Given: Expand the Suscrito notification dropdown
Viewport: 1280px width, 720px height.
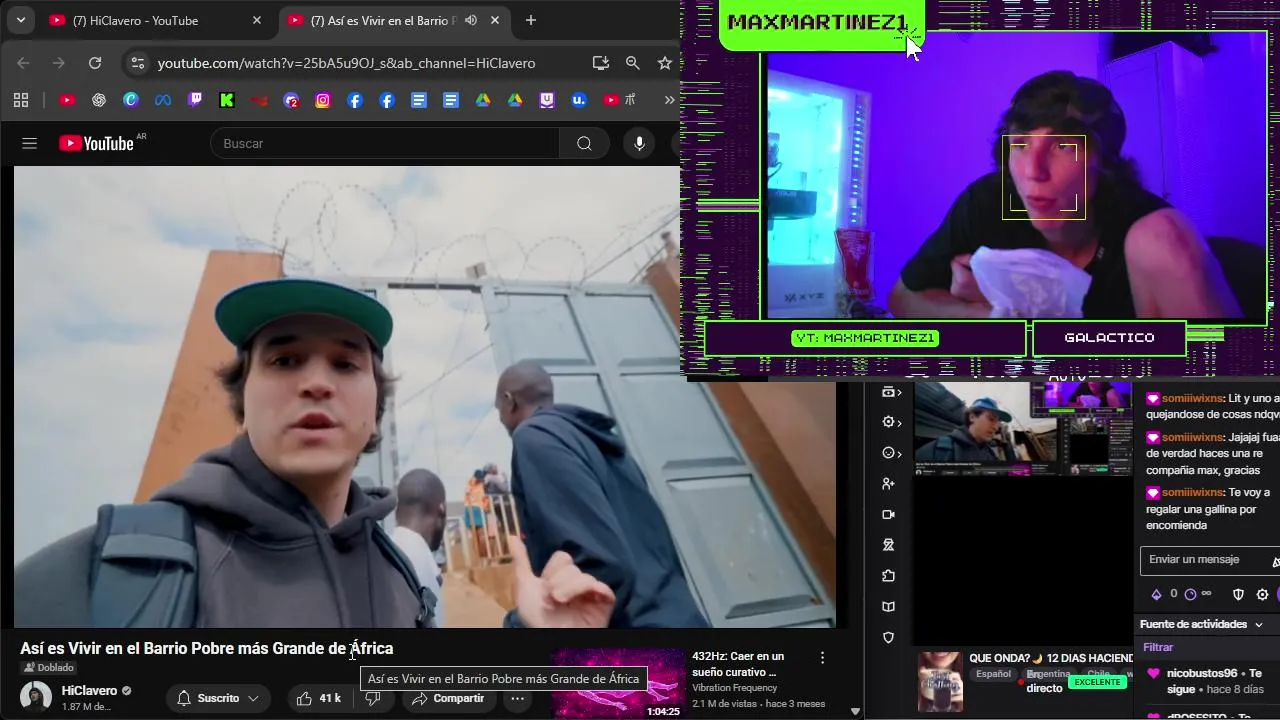Looking at the screenshot, I should [218, 698].
